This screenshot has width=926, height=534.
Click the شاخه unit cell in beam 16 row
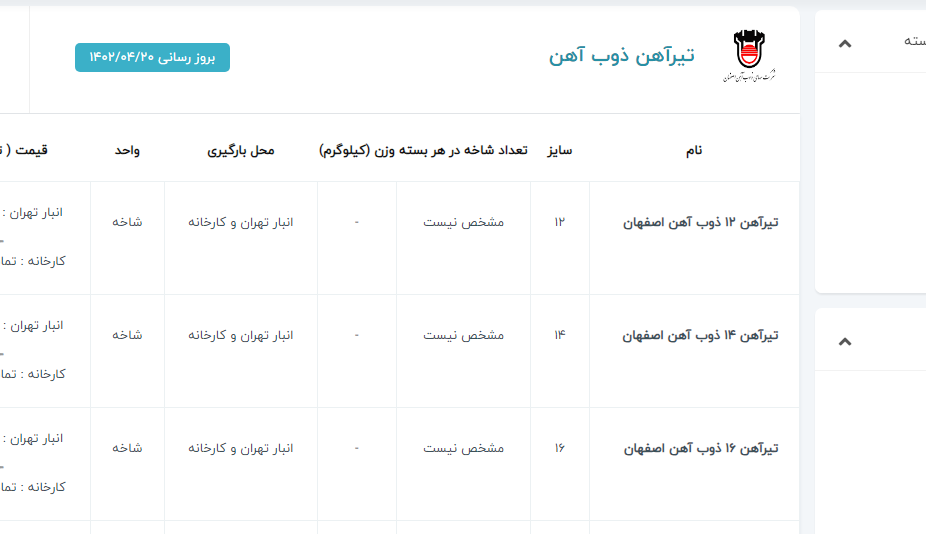pyautogui.click(x=127, y=448)
